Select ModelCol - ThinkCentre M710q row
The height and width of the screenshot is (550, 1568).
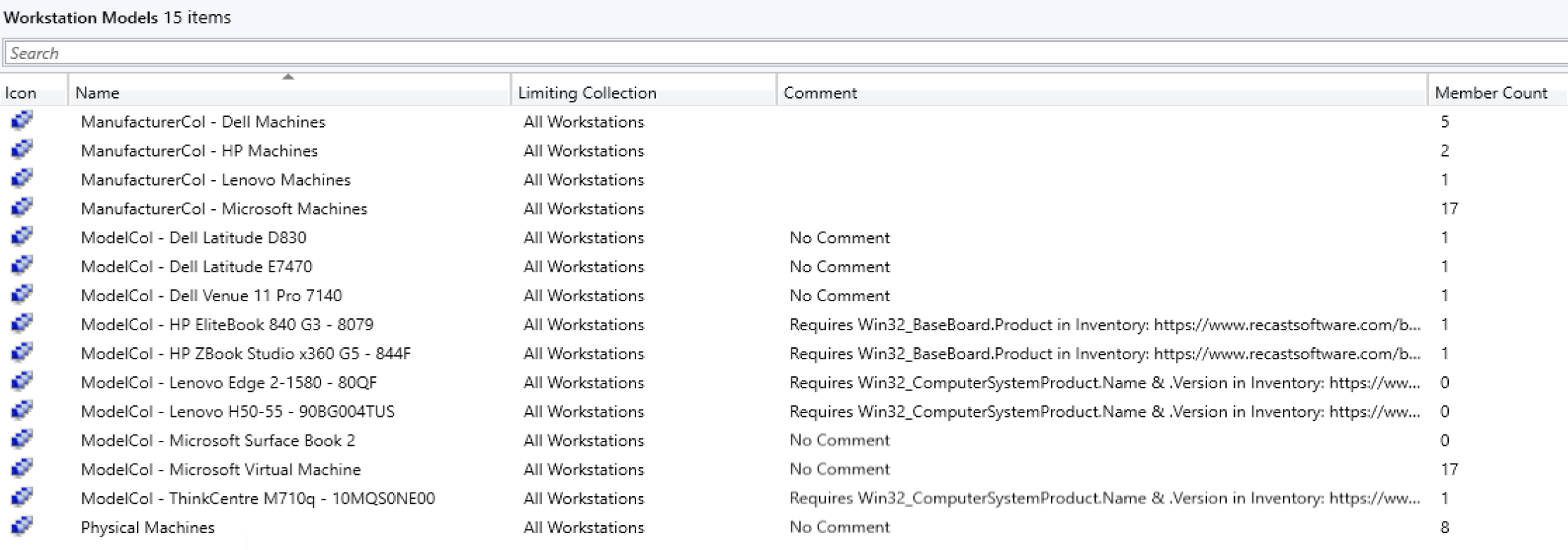257,499
